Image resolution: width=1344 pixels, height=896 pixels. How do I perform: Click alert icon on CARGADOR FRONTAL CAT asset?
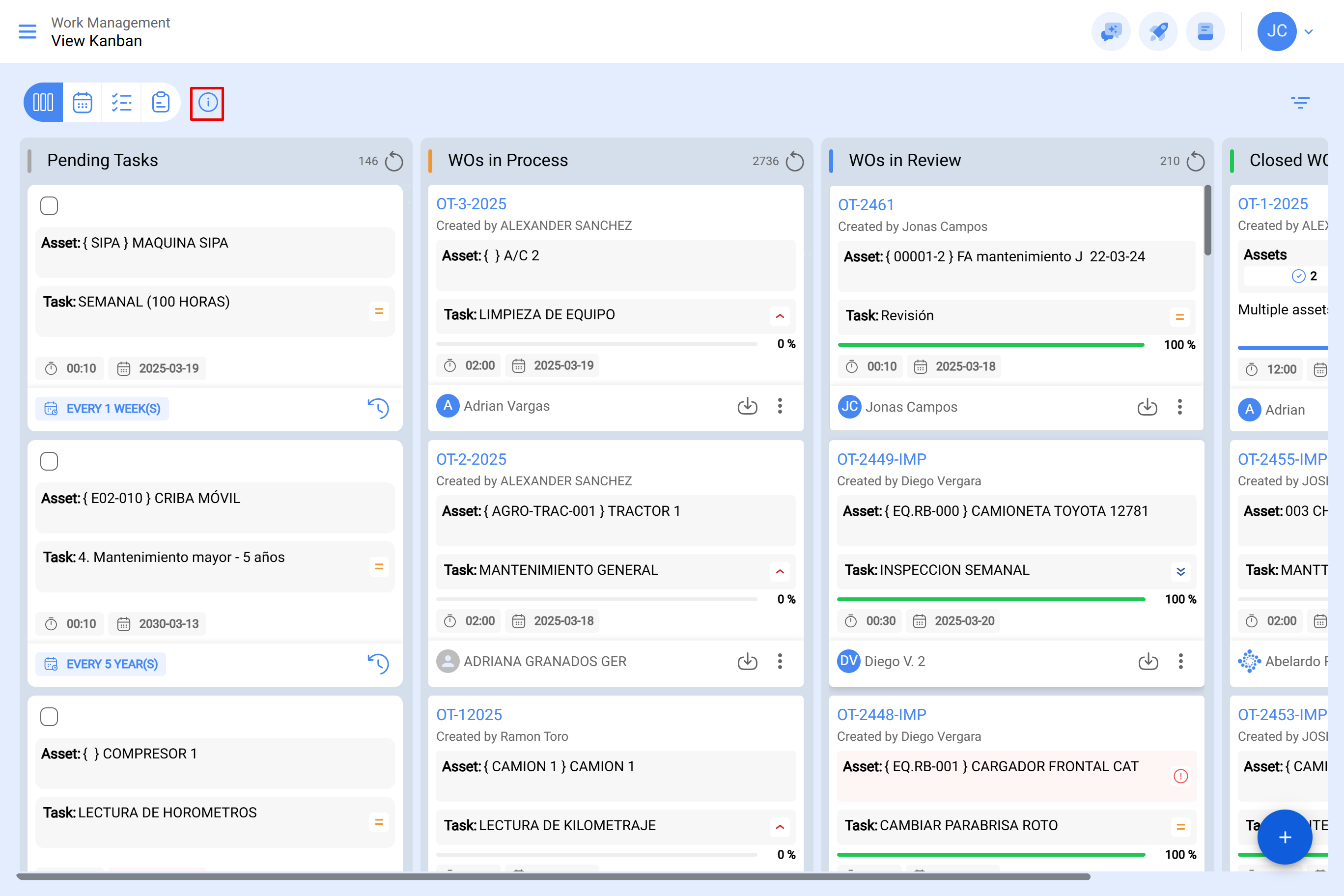[x=1181, y=776]
